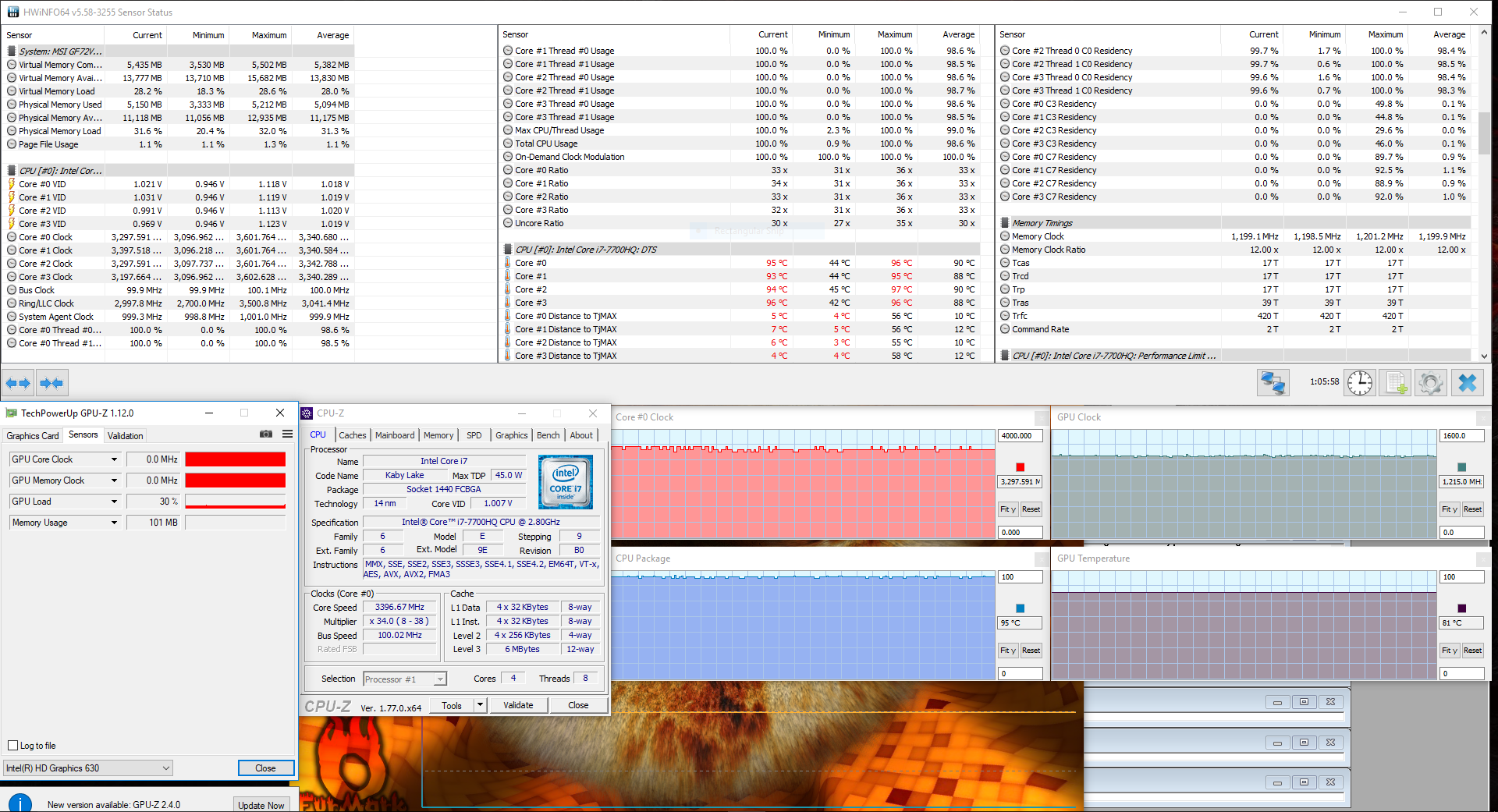The width and height of the screenshot is (1498, 812).
Task: Click the GPU-Z graphics card title icon
Action: tap(12, 413)
